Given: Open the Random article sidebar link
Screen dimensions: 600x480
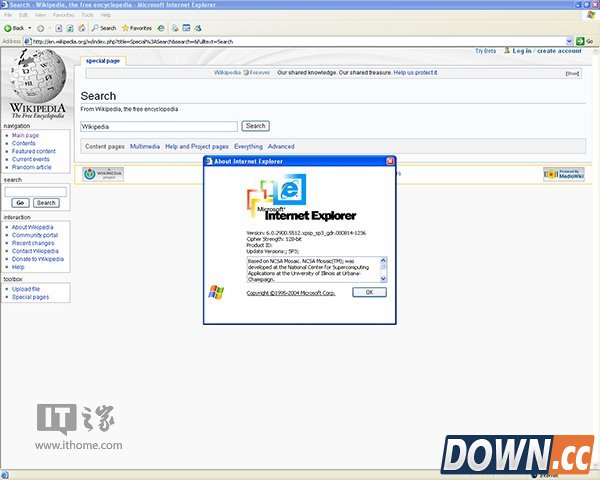Looking at the screenshot, I should pos(33,167).
